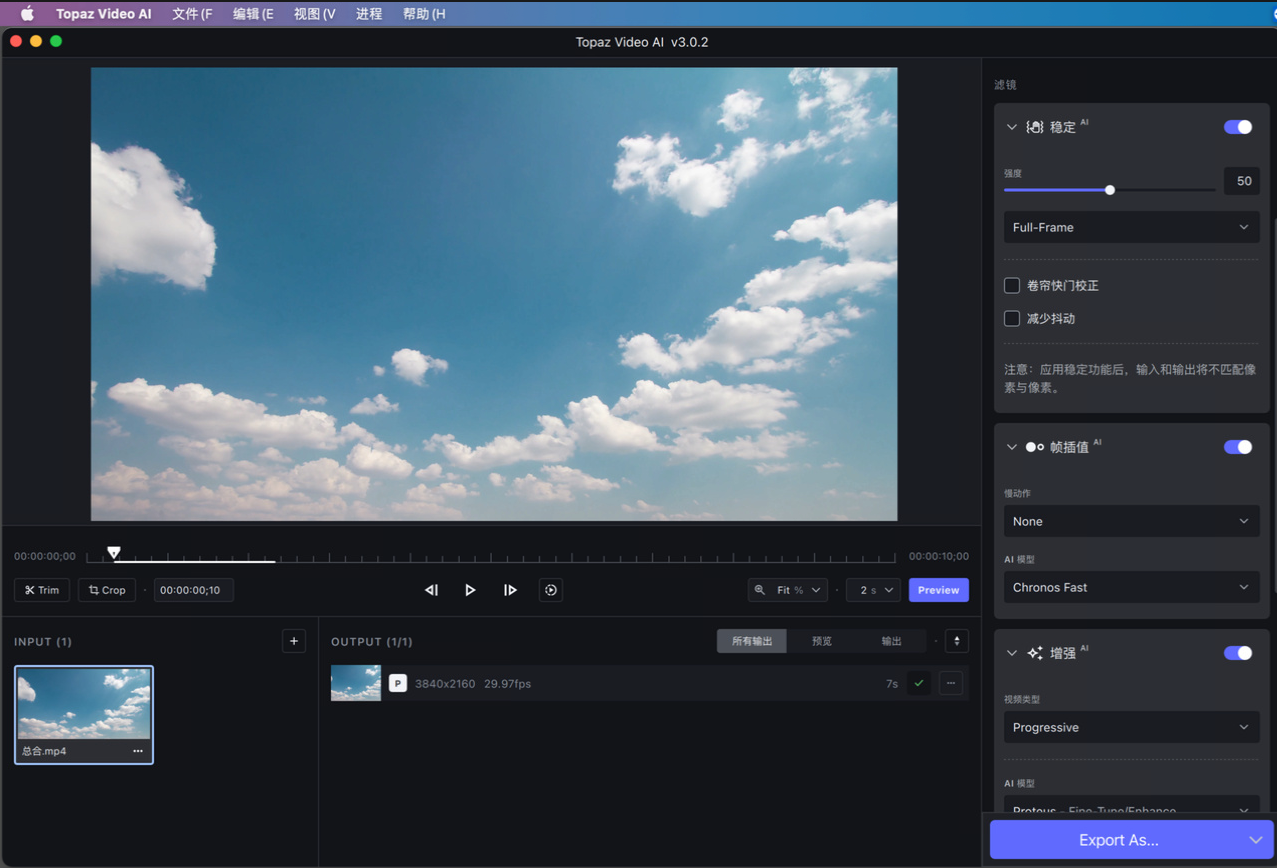The image size is (1277, 868).
Task: Step back one frame
Action: tap(431, 590)
